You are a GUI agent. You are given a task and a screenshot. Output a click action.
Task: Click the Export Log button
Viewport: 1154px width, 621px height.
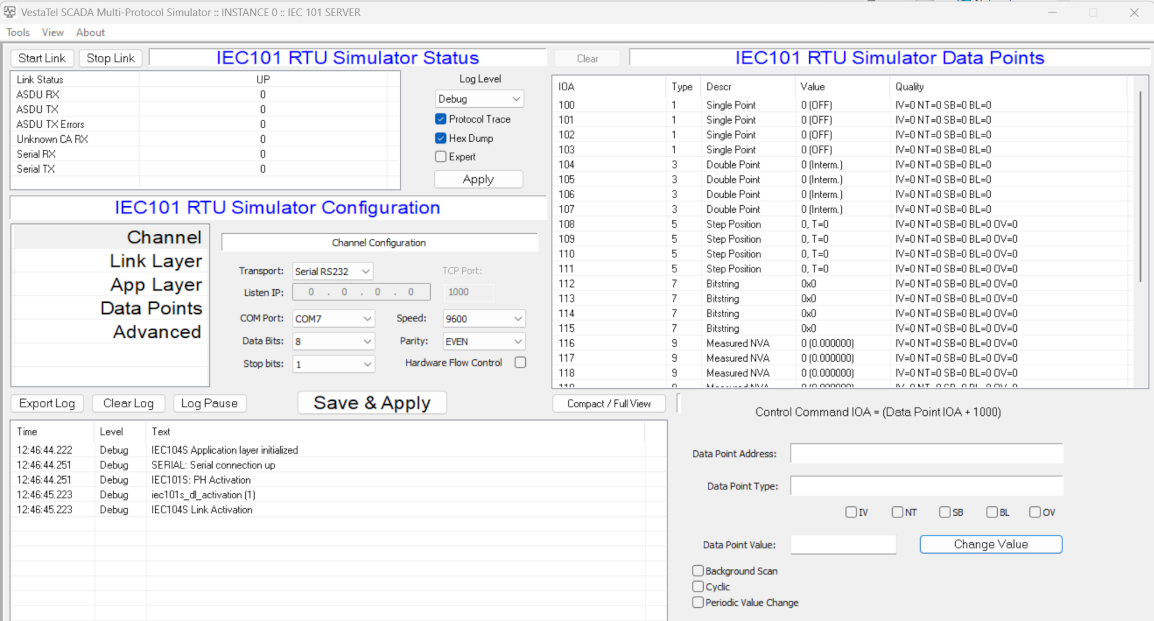click(48, 403)
